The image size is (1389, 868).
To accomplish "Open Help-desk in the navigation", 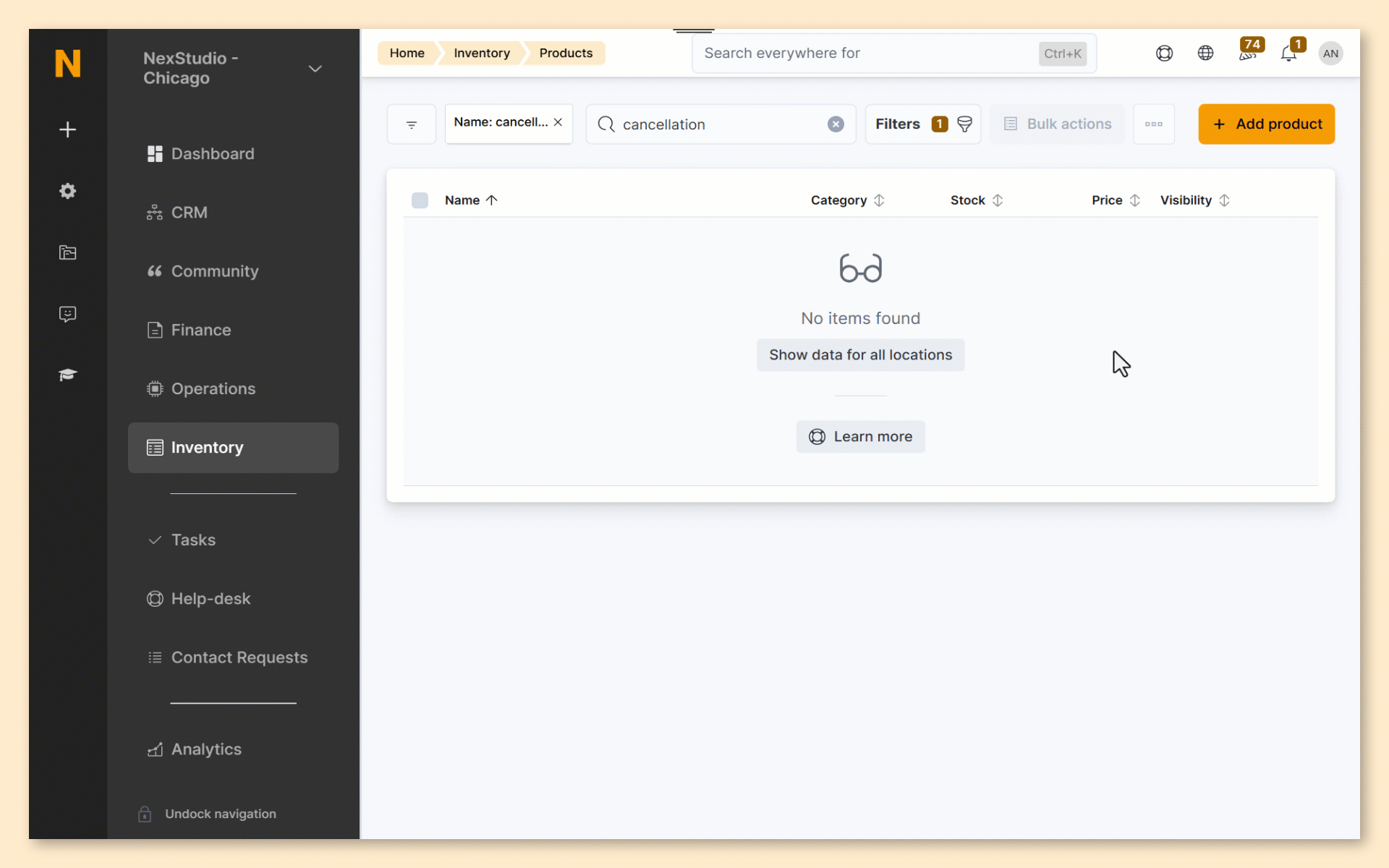I will pos(233,598).
